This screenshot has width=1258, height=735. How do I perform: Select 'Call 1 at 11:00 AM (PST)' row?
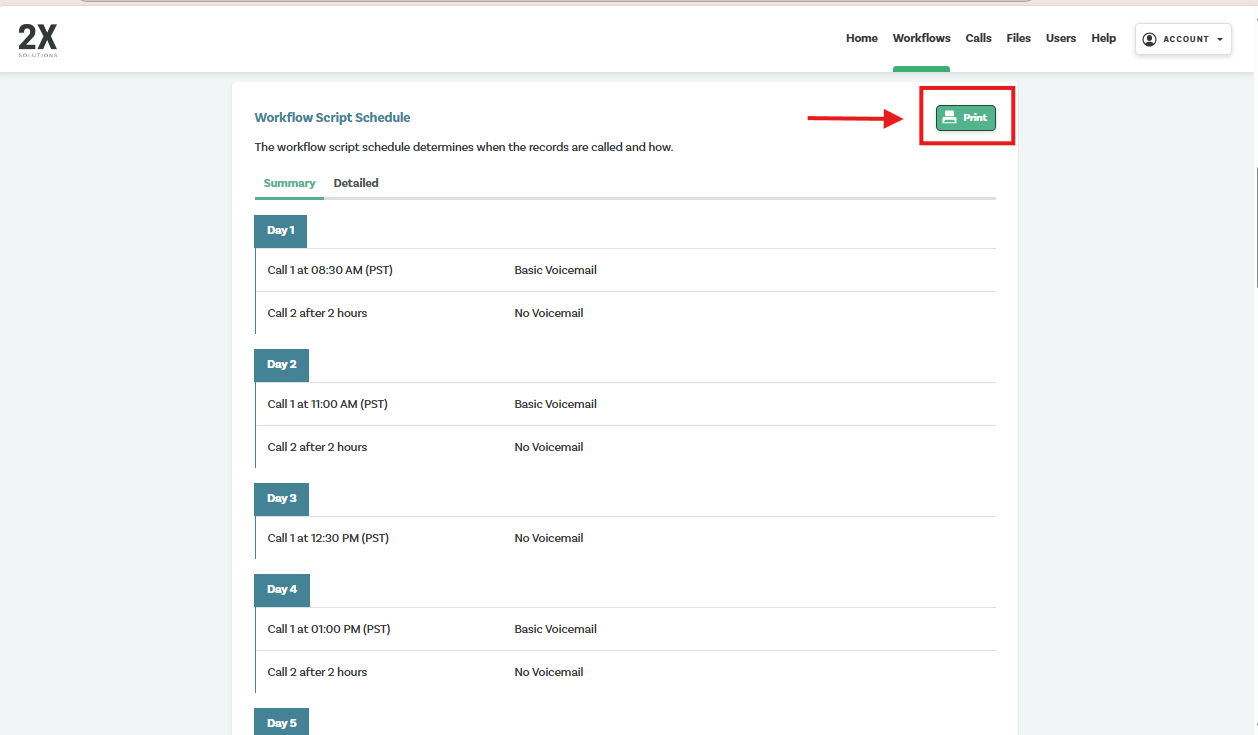tap(626, 404)
